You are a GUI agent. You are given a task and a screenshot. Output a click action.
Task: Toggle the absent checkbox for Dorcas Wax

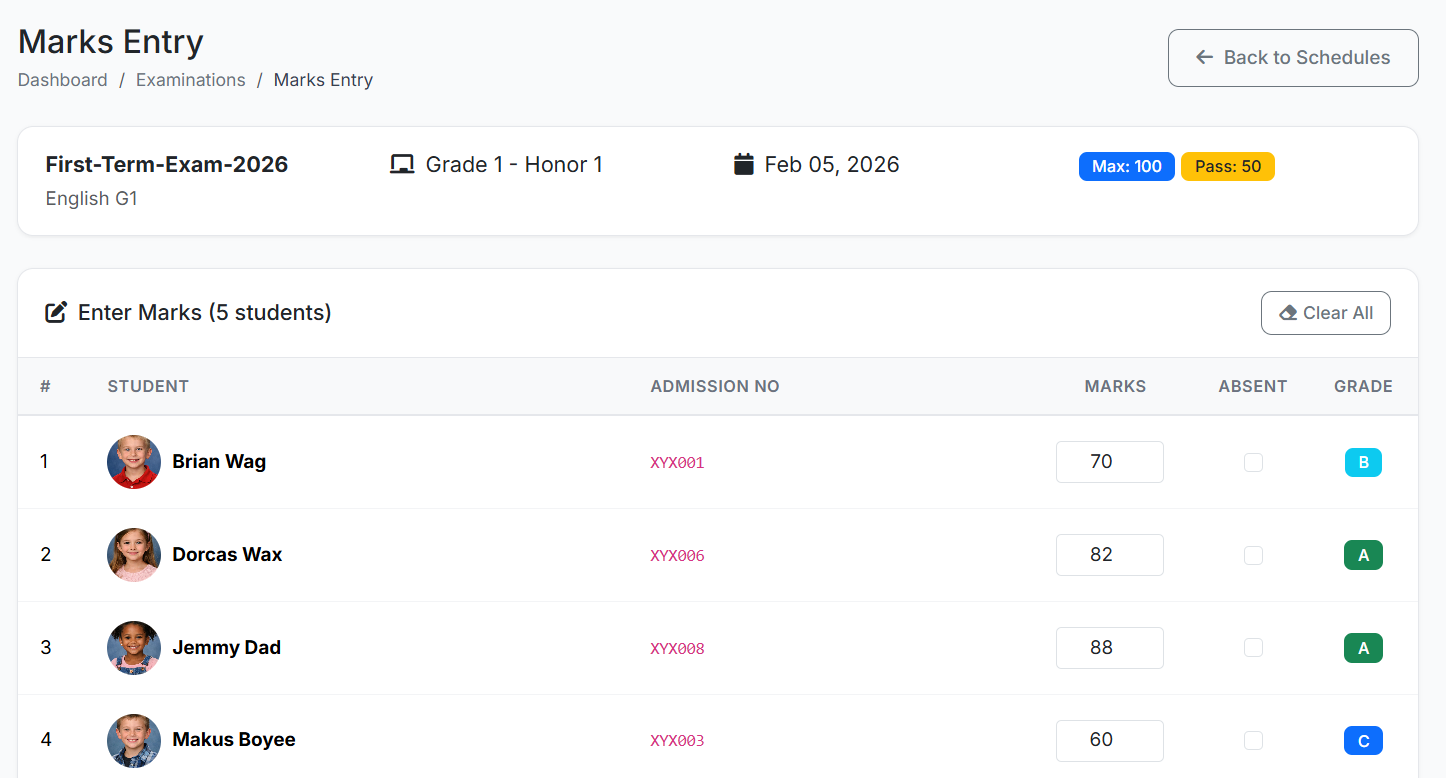click(x=1253, y=555)
